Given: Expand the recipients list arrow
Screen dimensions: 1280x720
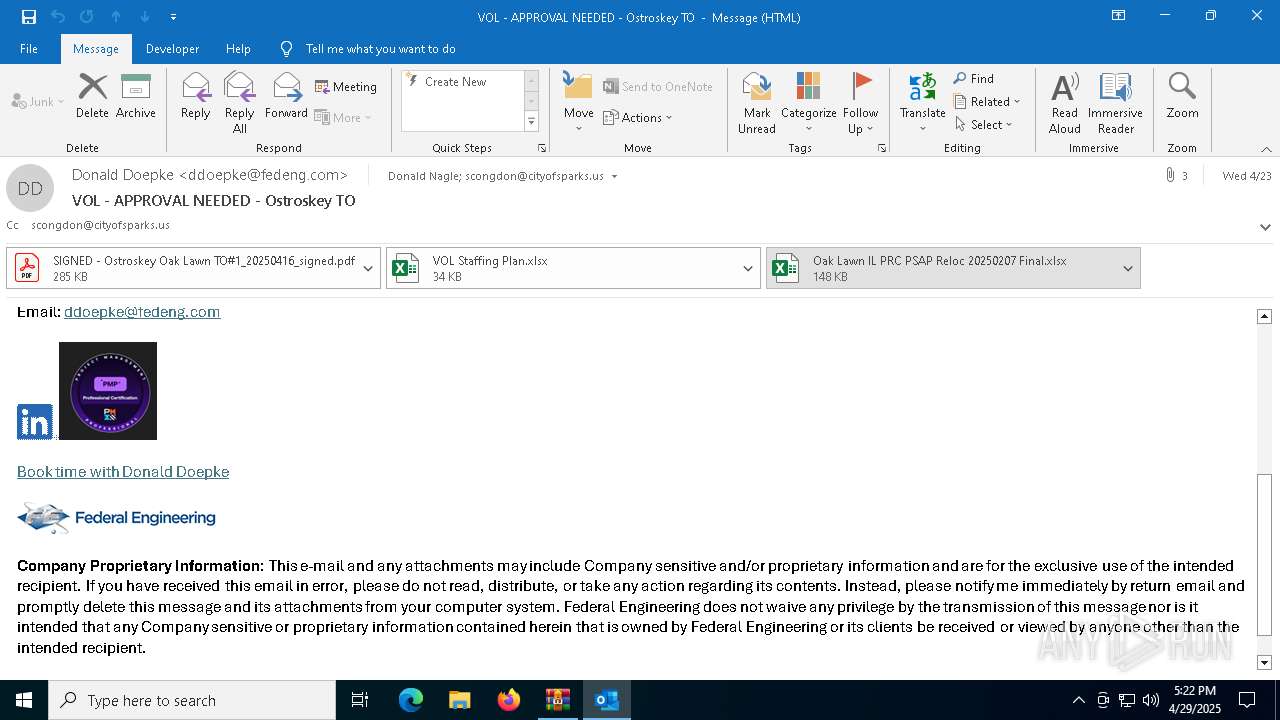Looking at the screenshot, I should [x=614, y=177].
